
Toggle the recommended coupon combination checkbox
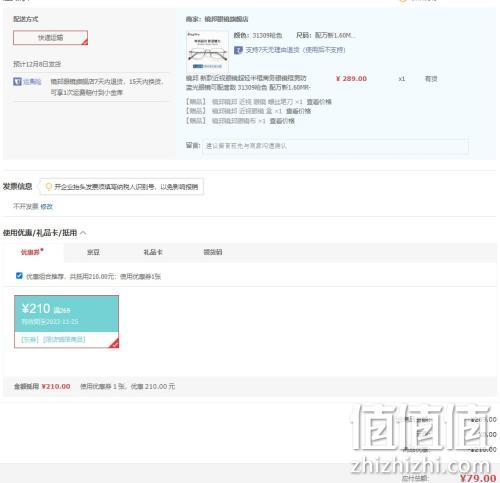(x=19, y=276)
